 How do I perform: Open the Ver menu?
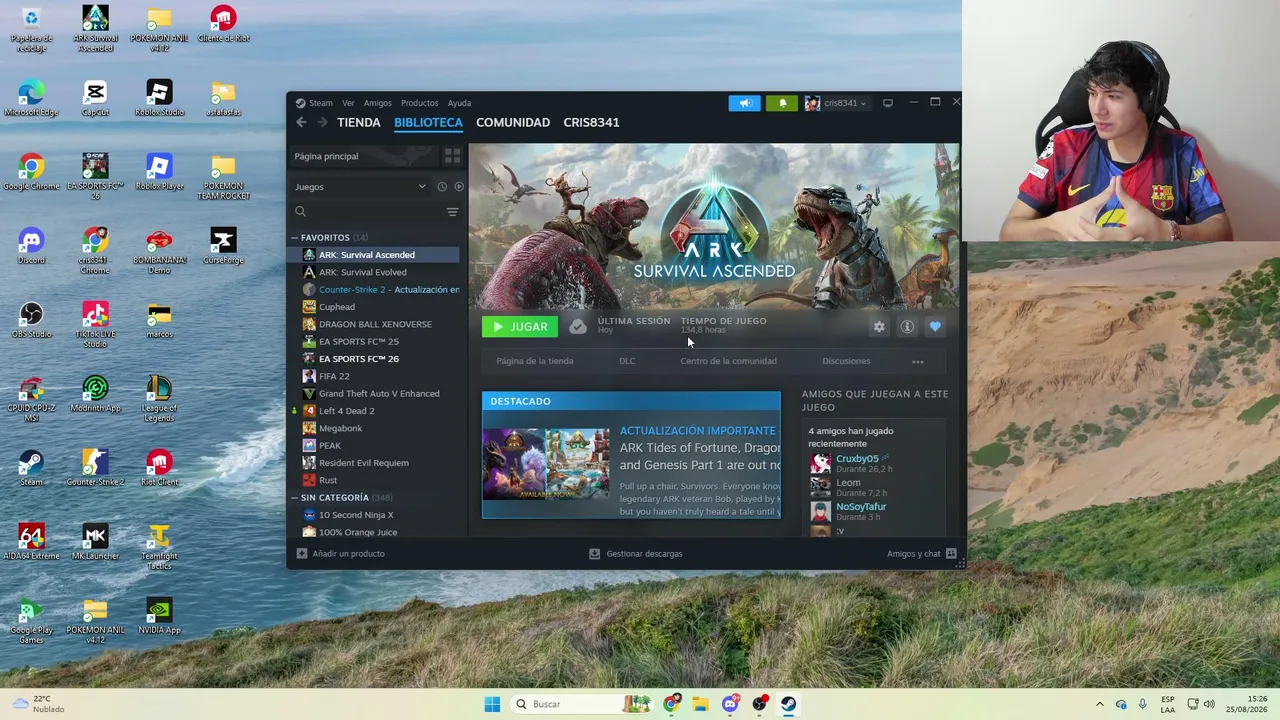point(348,103)
